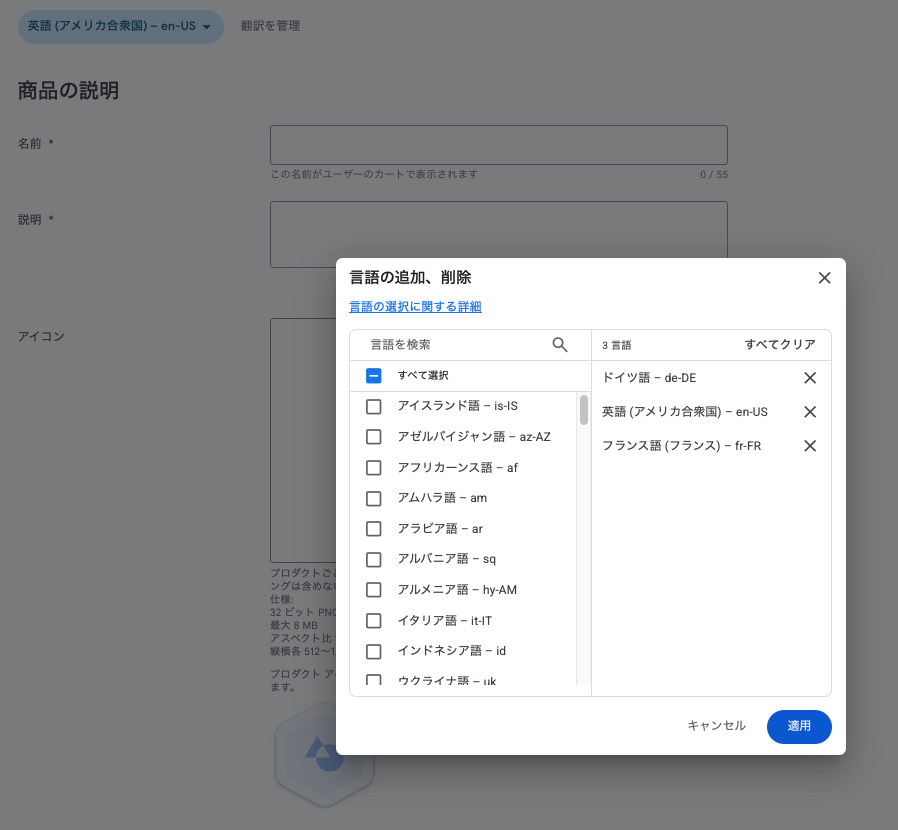The image size is (898, 830).
Task: Check インドネシア語 – id
Action: click(x=373, y=651)
